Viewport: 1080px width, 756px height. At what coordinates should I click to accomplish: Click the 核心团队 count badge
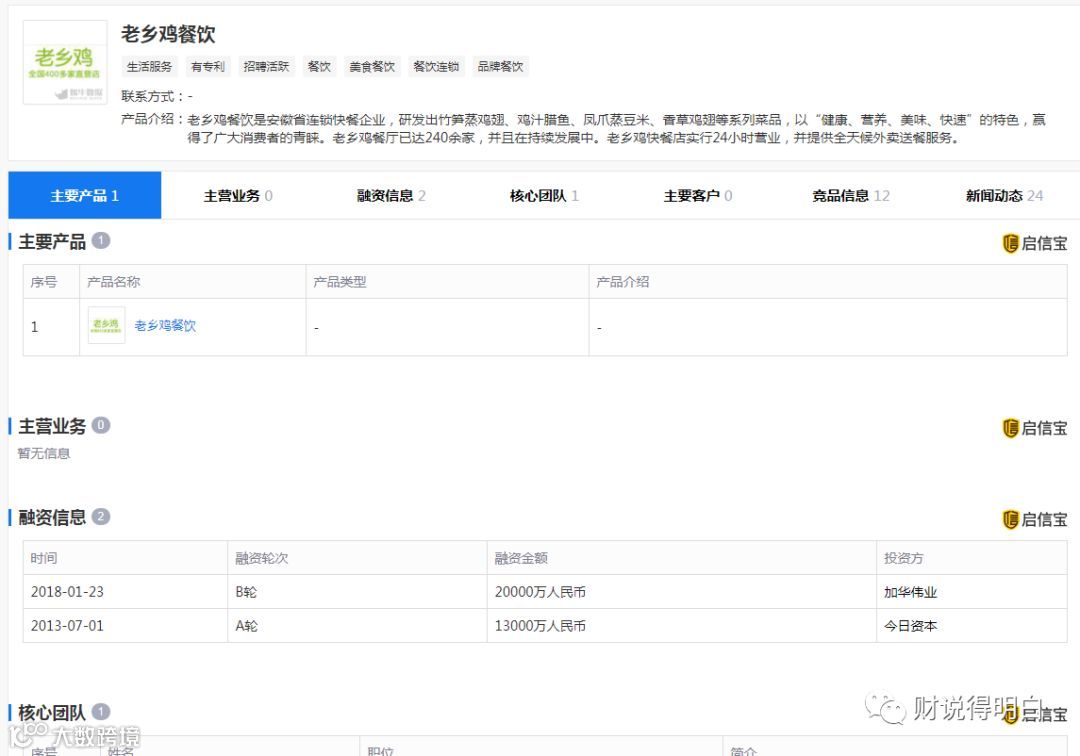[101, 711]
